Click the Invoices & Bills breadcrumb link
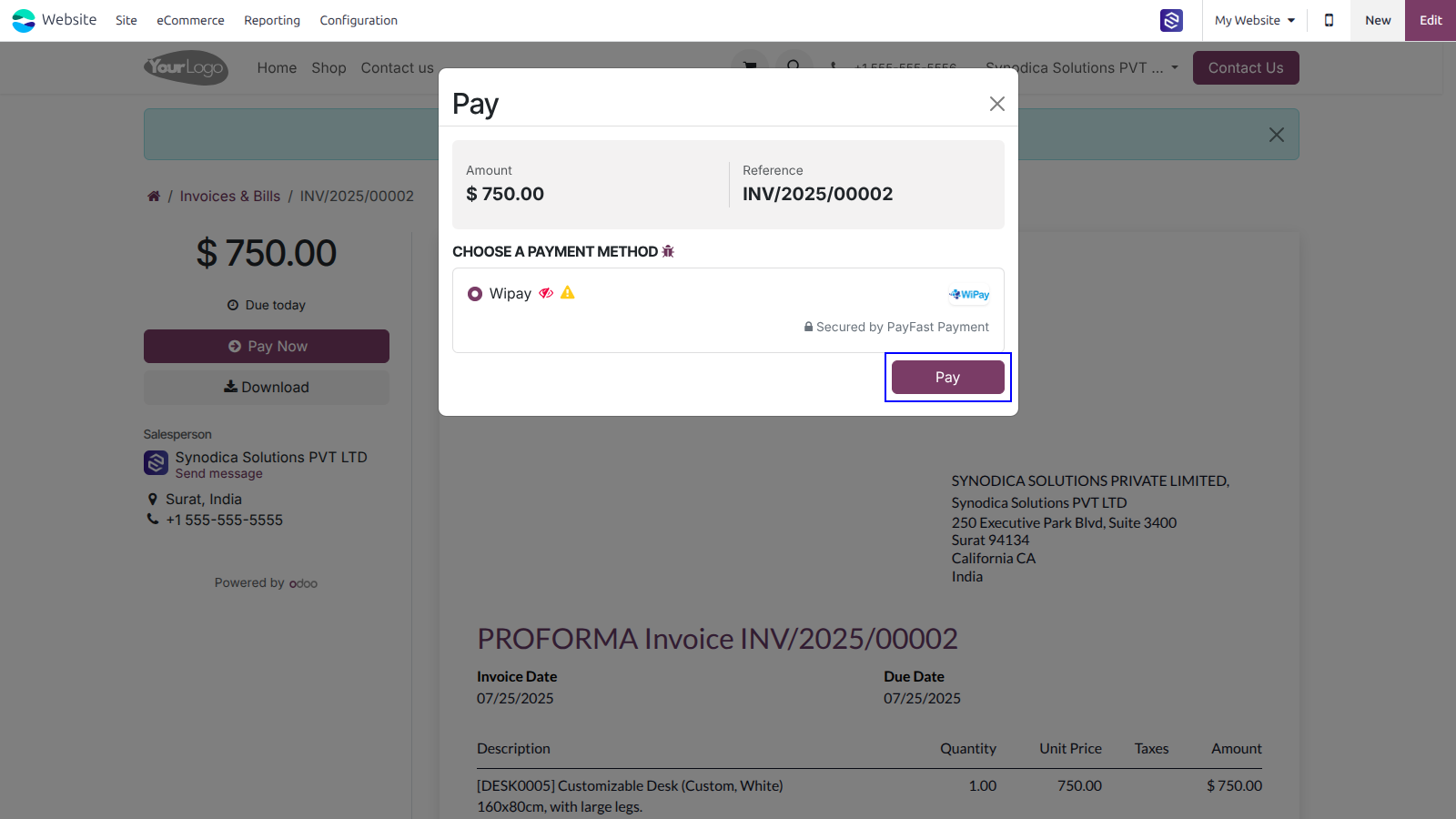This screenshot has width=1456, height=819. 230,196
